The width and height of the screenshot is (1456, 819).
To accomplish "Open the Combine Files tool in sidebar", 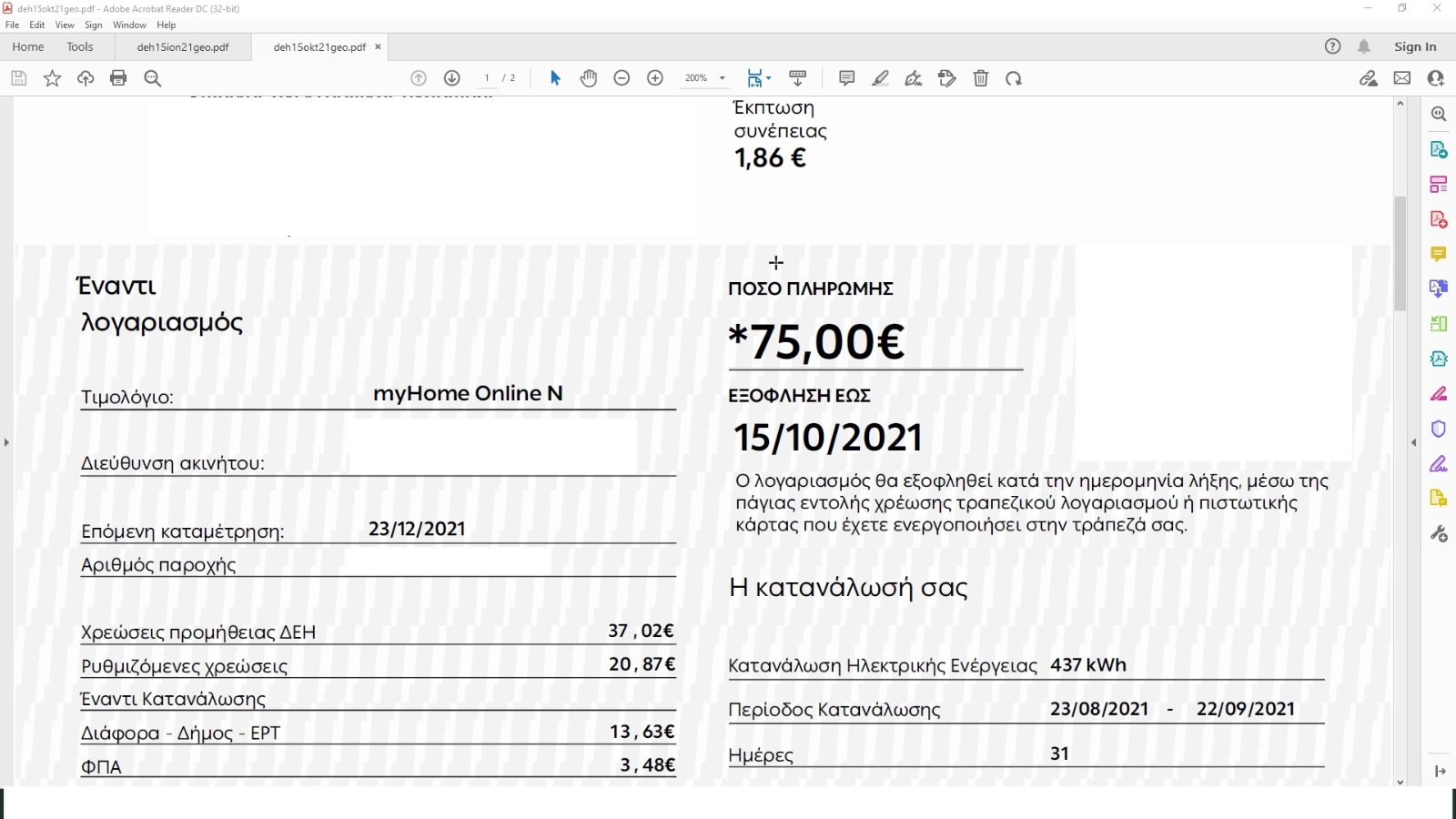I will 1439,288.
